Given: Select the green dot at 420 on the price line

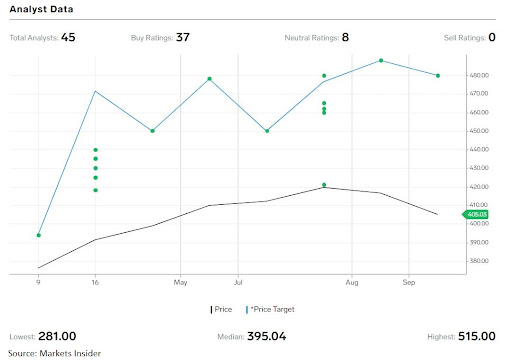Looking at the screenshot, I should pyautogui.click(x=324, y=185).
